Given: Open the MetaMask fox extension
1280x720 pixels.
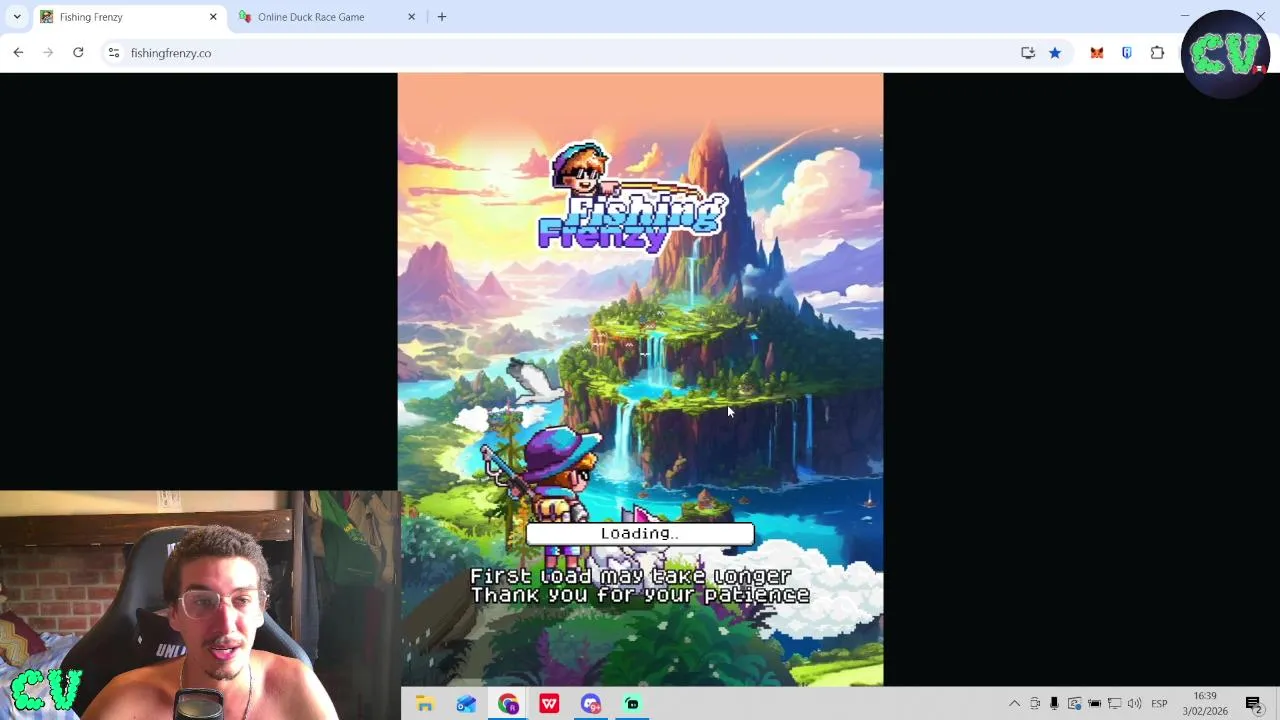Looking at the screenshot, I should (x=1097, y=53).
